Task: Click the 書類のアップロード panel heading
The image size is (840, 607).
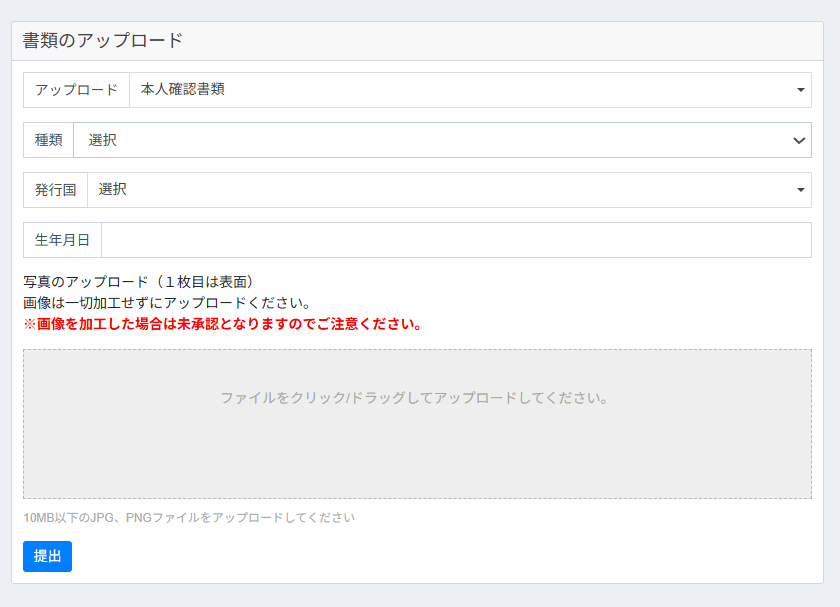Action: point(103,41)
